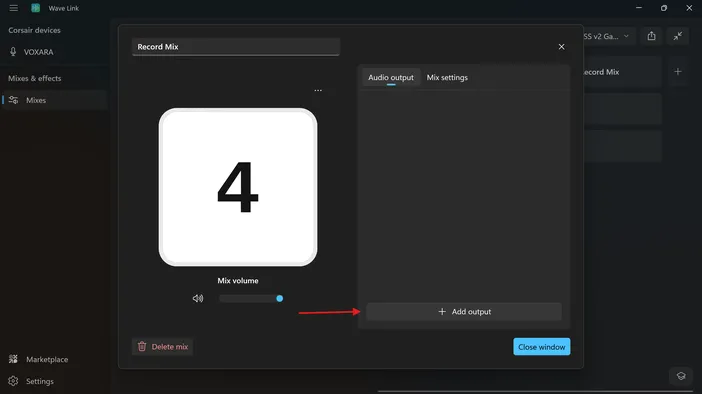Click the Delete mix button
Screen dimensions: 702x394
(x=163, y=347)
